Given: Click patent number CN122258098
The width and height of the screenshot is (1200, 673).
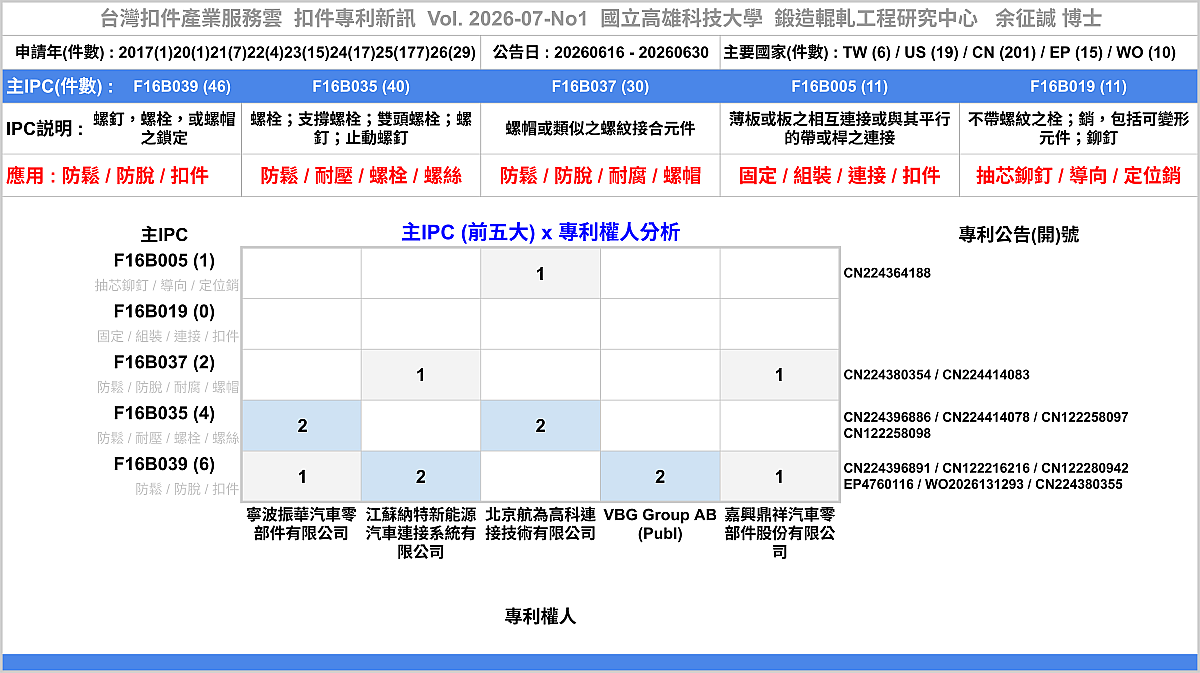Looking at the screenshot, I should pos(887,434).
